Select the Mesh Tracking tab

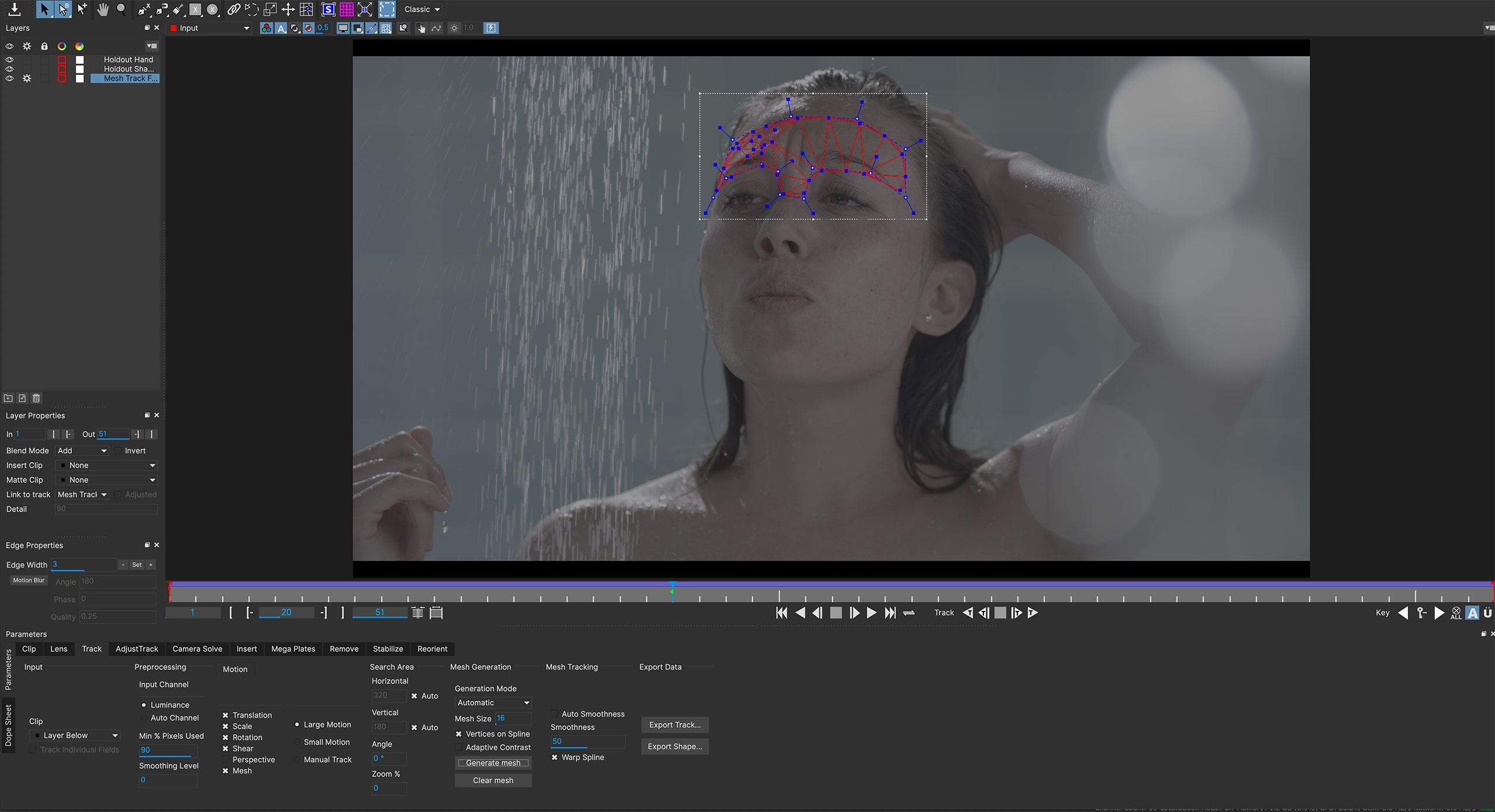pyautogui.click(x=571, y=666)
